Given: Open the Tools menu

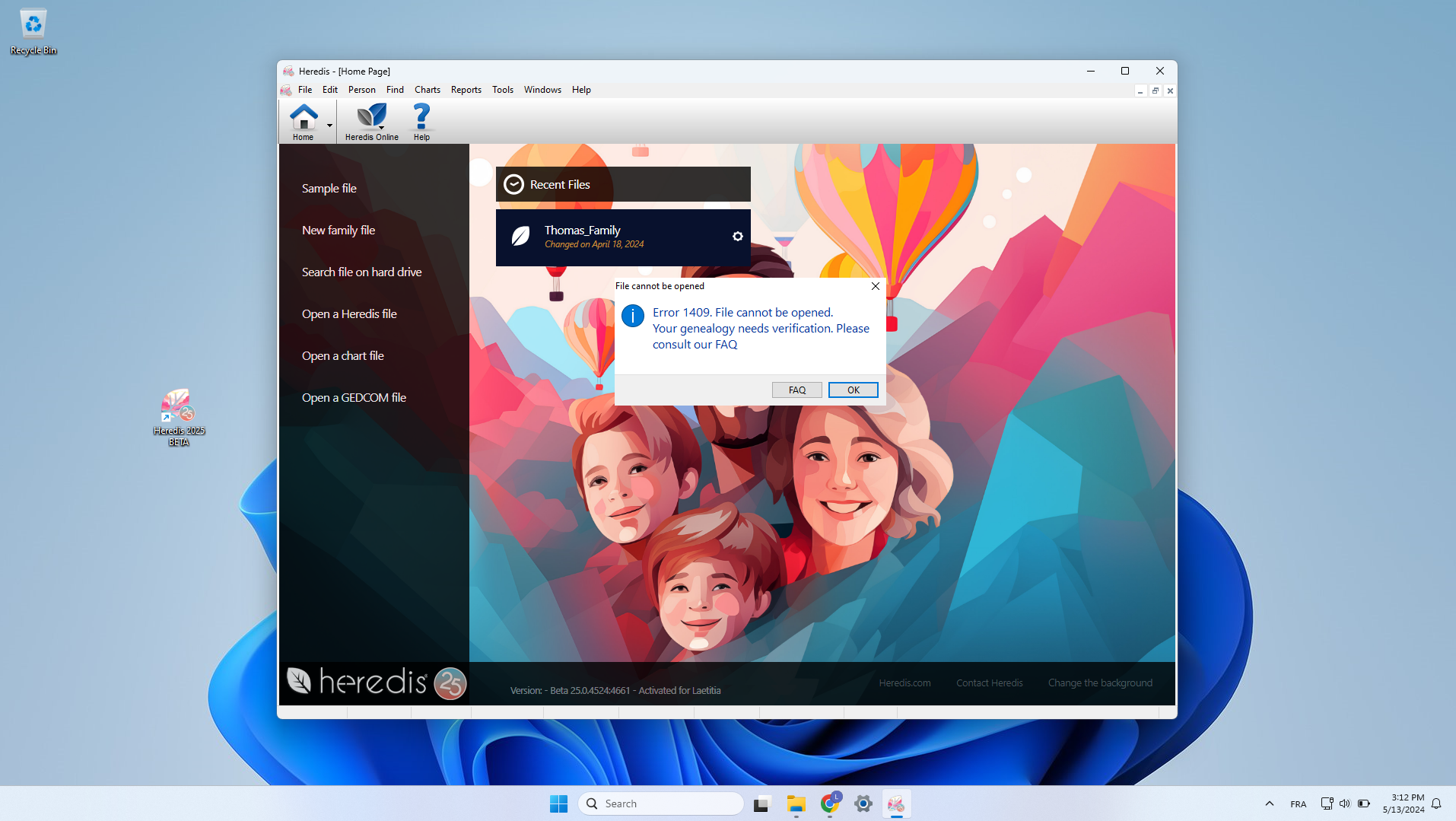Looking at the screenshot, I should click(x=502, y=90).
